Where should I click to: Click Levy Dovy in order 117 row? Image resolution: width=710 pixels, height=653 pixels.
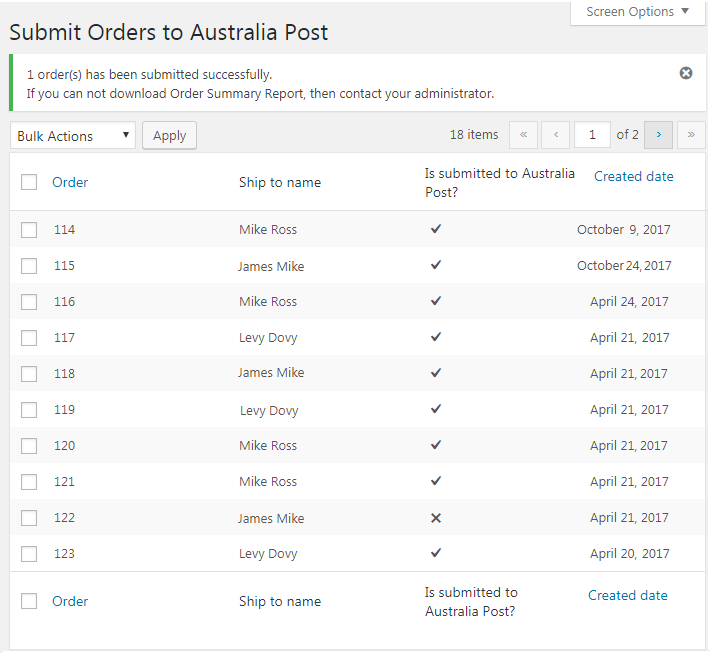coord(268,338)
